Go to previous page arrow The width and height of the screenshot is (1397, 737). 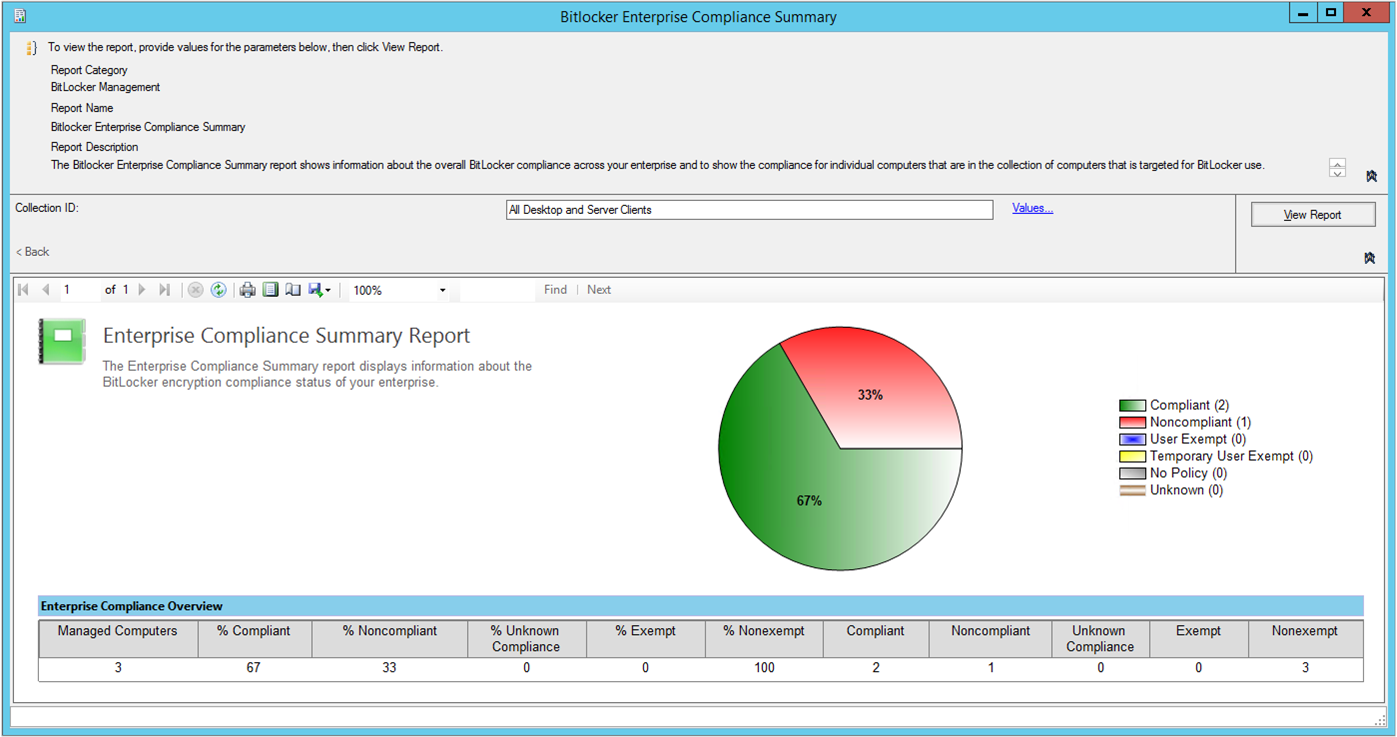point(46,290)
